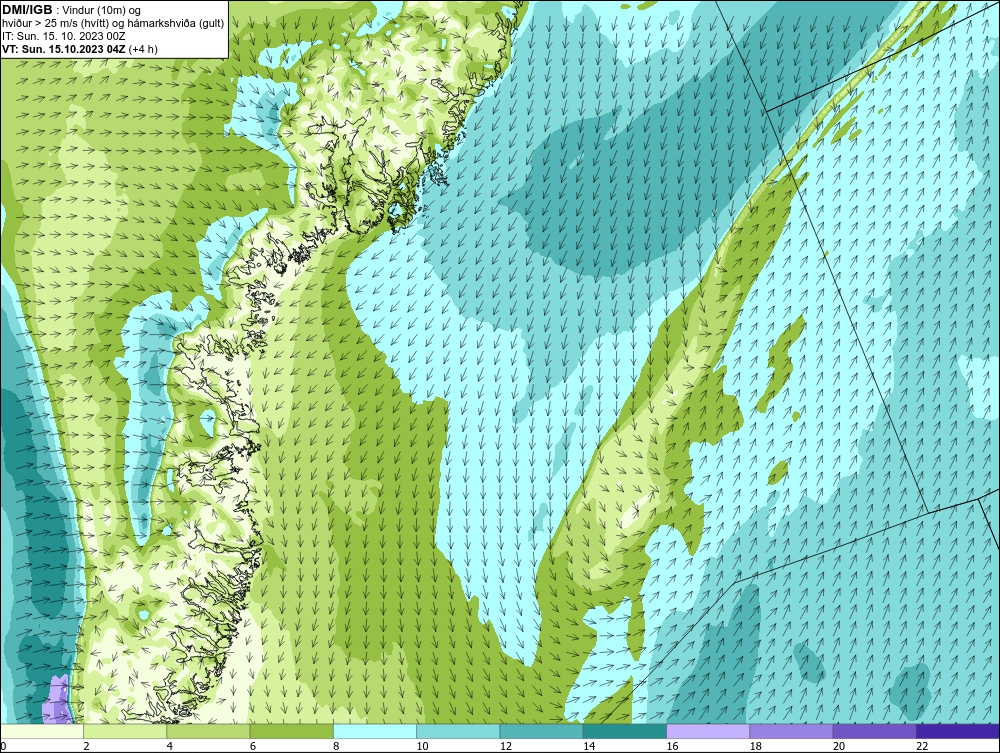Viewport: 1000px width, 753px height.
Task: Click the 'IT: Sun. 15. 10. 2023 00Z' line
Action: 64,36
